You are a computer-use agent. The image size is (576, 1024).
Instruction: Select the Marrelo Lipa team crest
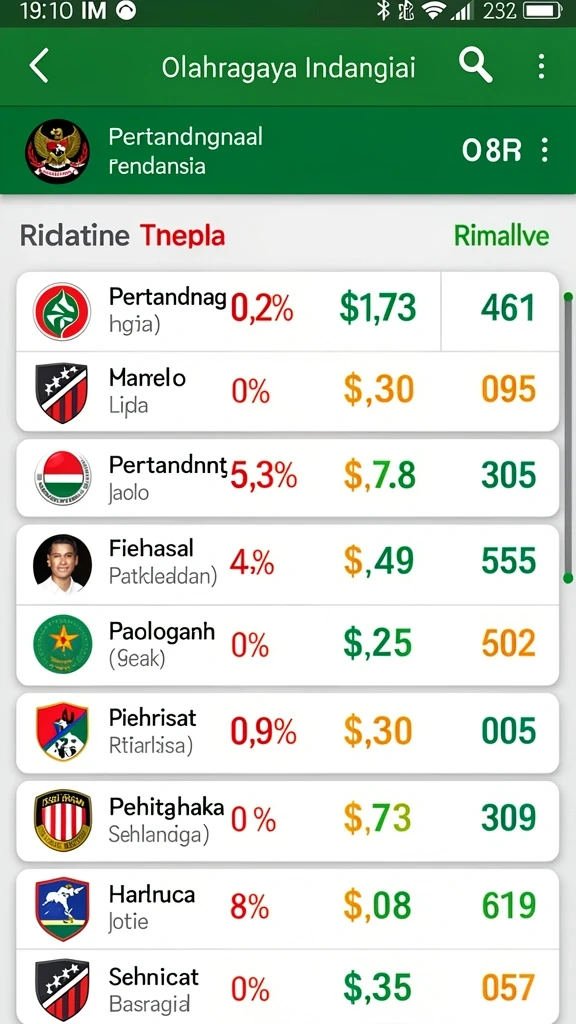(x=62, y=392)
